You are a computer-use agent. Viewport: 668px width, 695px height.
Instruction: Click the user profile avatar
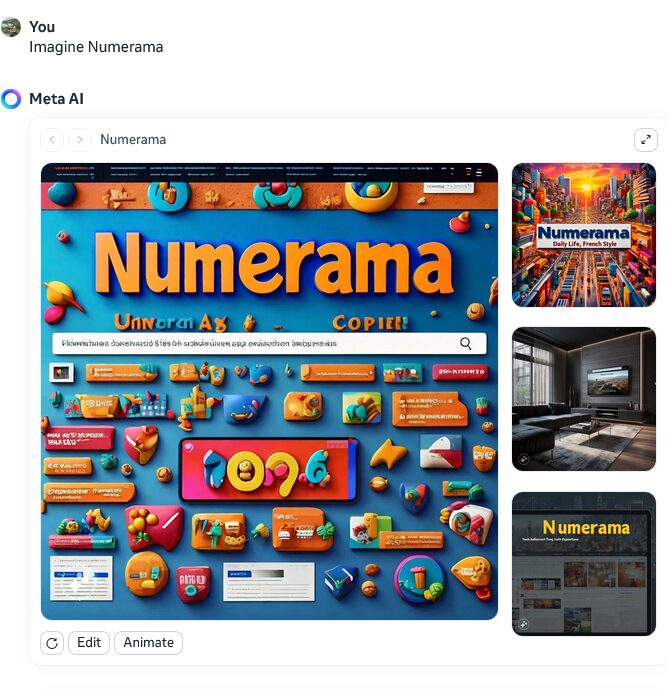pos(11,27)
